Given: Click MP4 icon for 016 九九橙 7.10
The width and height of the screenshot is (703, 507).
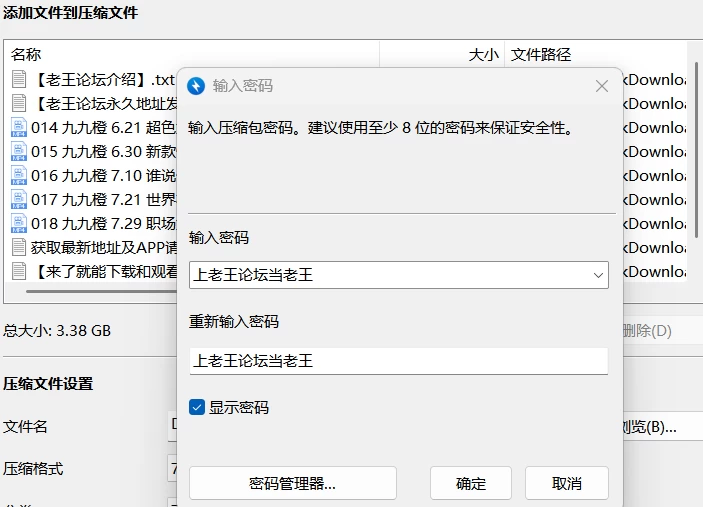Looking at the screenshot, I should (19, 175).
